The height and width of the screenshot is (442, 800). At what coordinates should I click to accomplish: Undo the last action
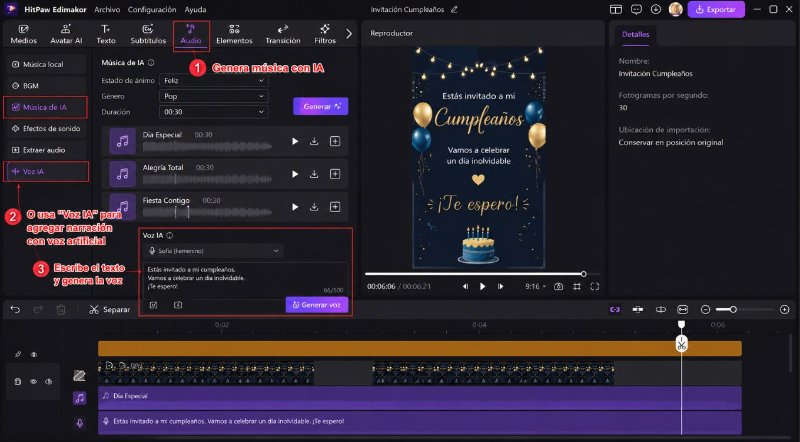pos(15,309)
